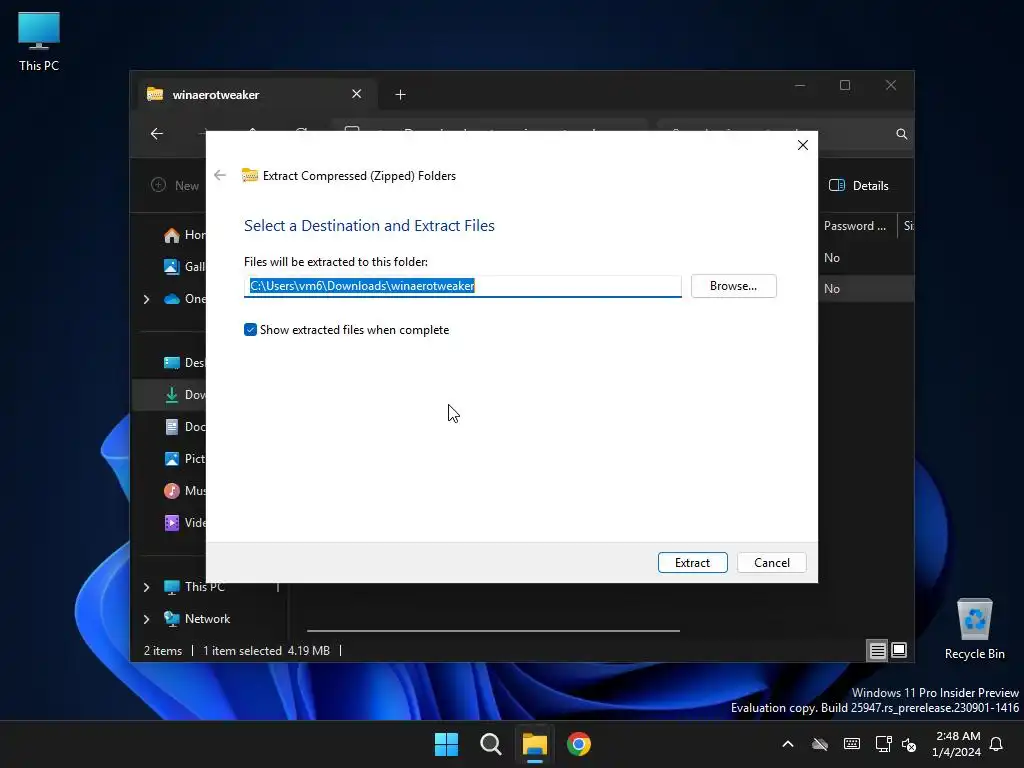1024x768 pixels.
Task: Open This PC desktop icon
Action: pos(39,41)
